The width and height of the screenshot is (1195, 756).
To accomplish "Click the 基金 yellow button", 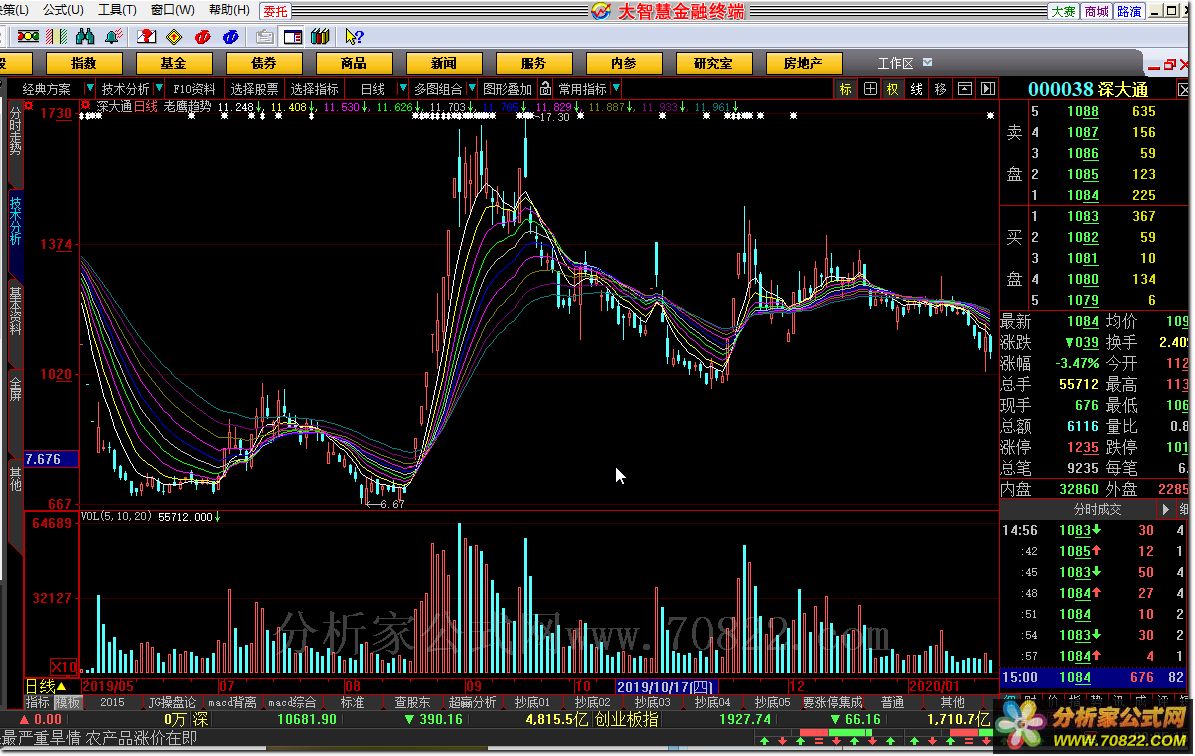I will click(173, 63).
